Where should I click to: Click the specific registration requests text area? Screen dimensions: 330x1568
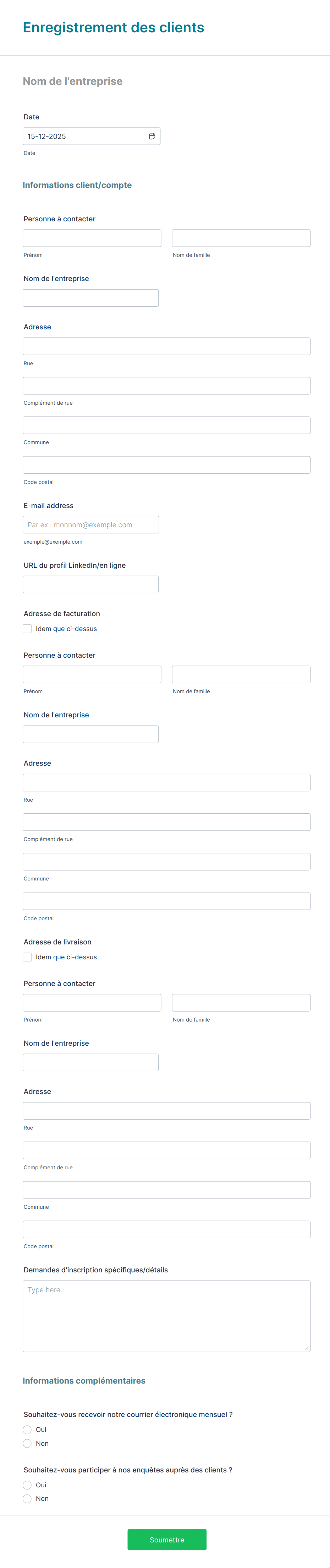coord(166,1315)
